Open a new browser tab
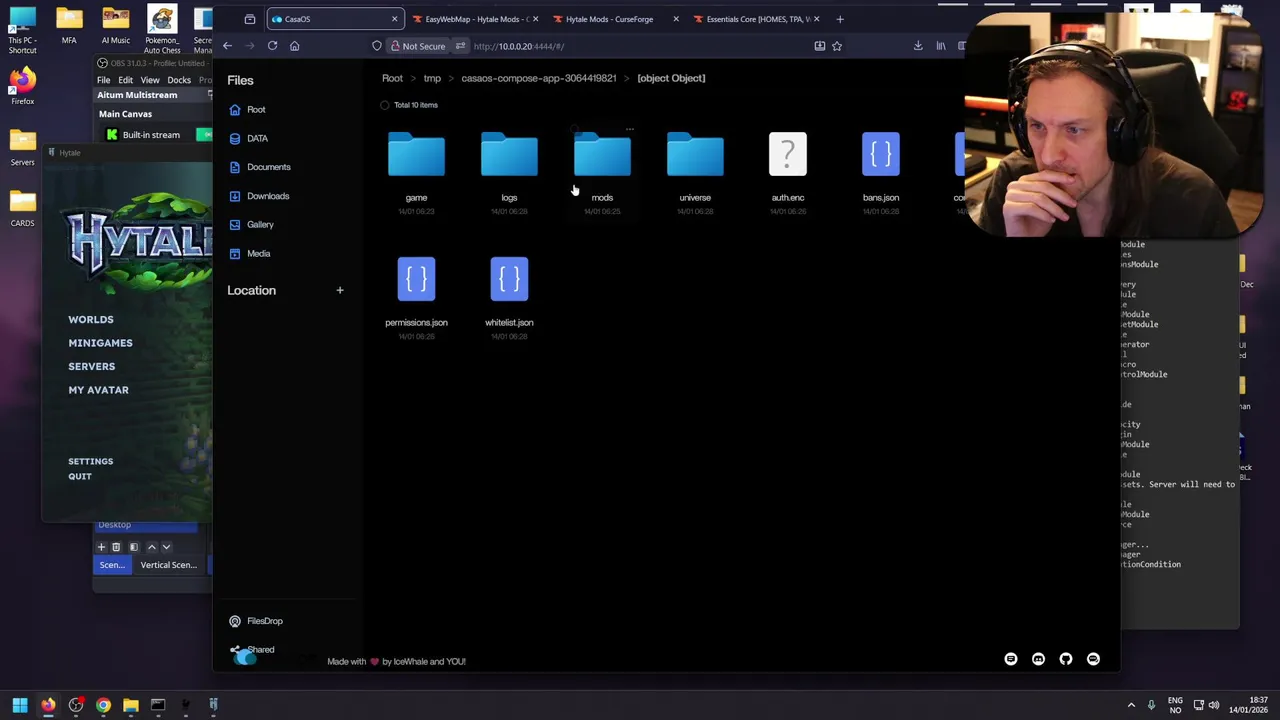This screenshot has width=1280, height=720. 840,19
